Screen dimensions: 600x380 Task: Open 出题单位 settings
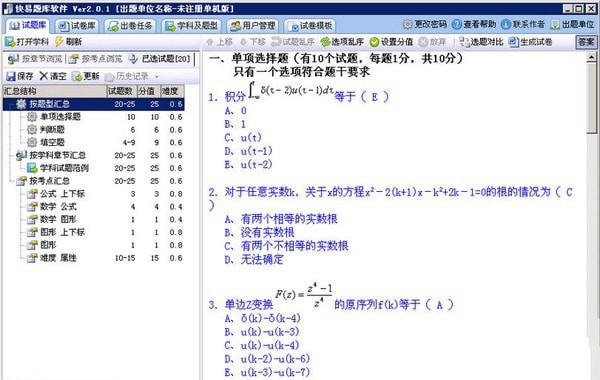(x=572, y=24)
